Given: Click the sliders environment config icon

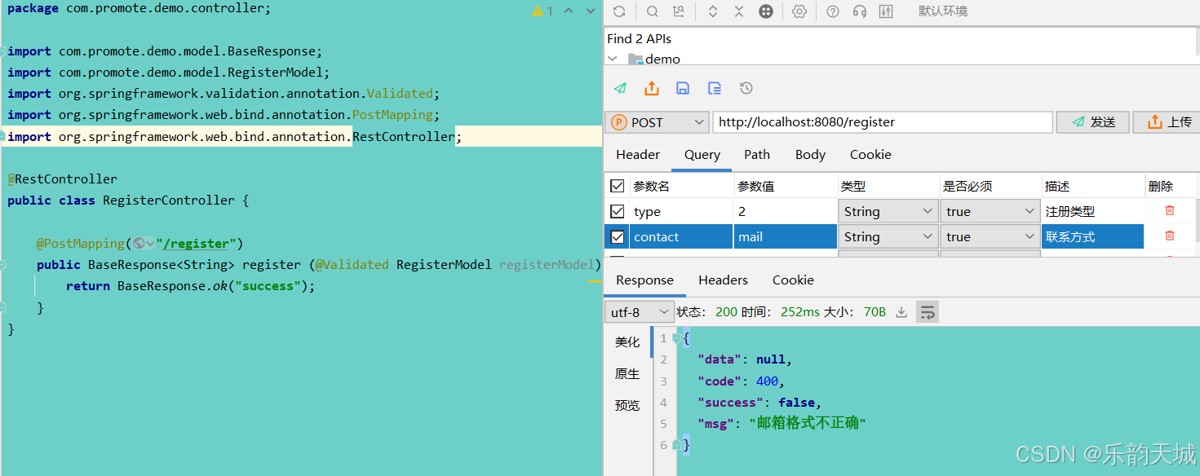Looking at the screenshot, I should 886,12.
